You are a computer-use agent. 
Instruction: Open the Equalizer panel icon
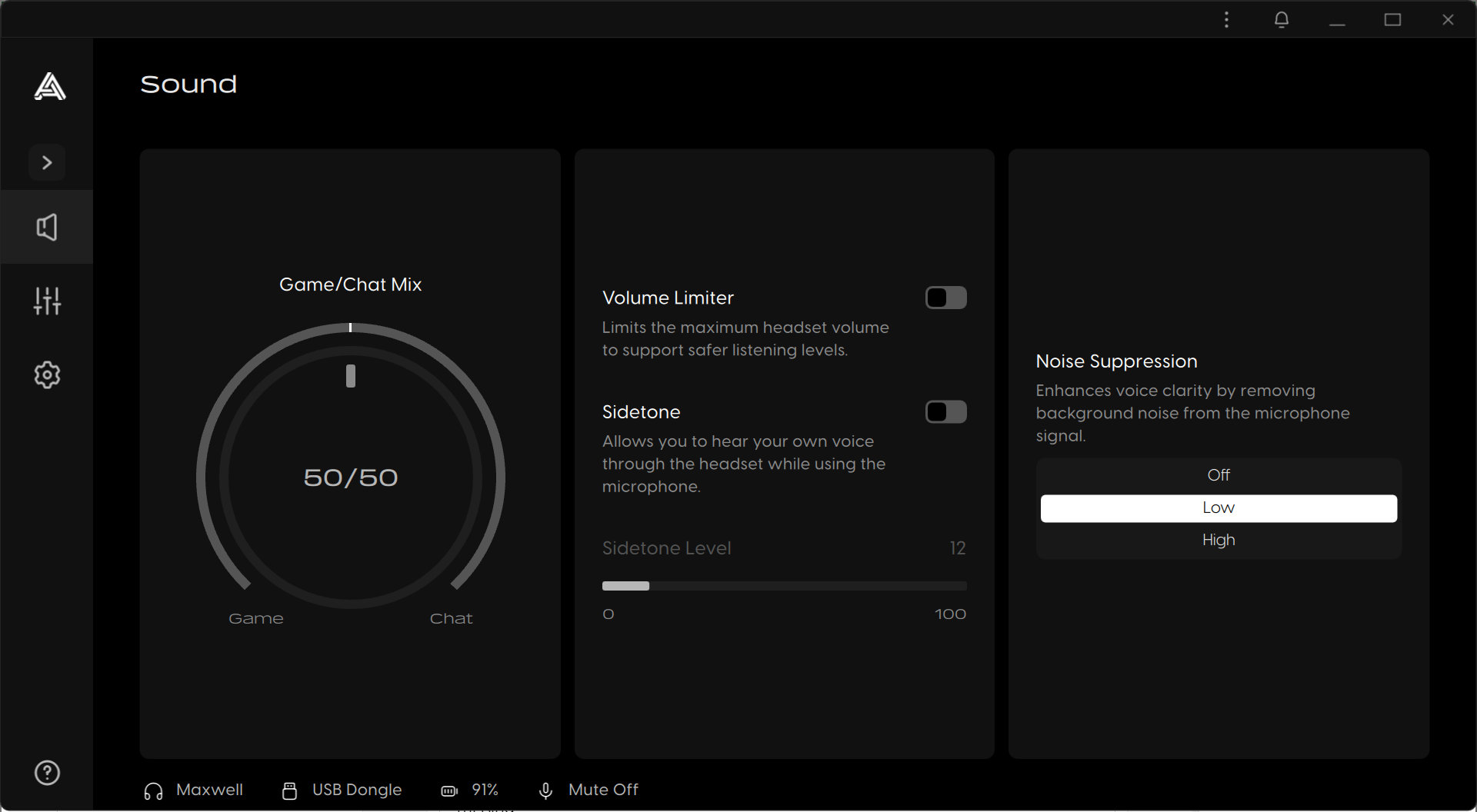tap(47, 301)
